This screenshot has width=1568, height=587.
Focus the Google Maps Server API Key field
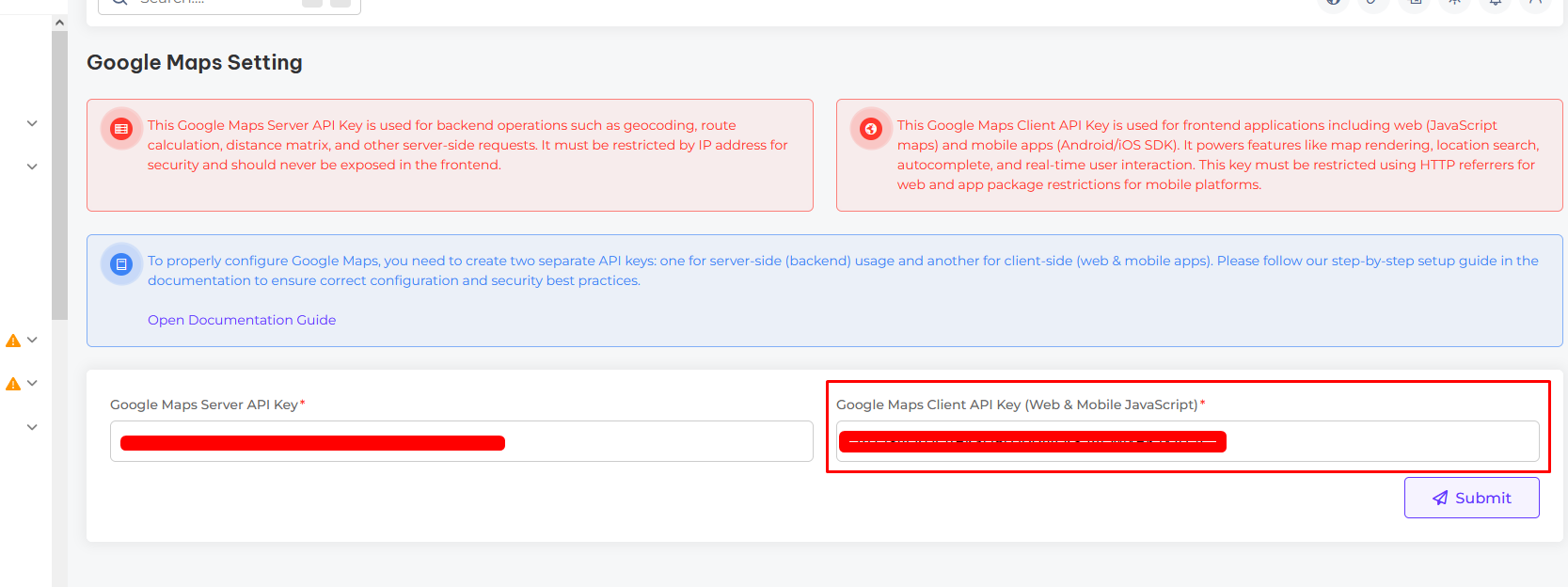461,441
